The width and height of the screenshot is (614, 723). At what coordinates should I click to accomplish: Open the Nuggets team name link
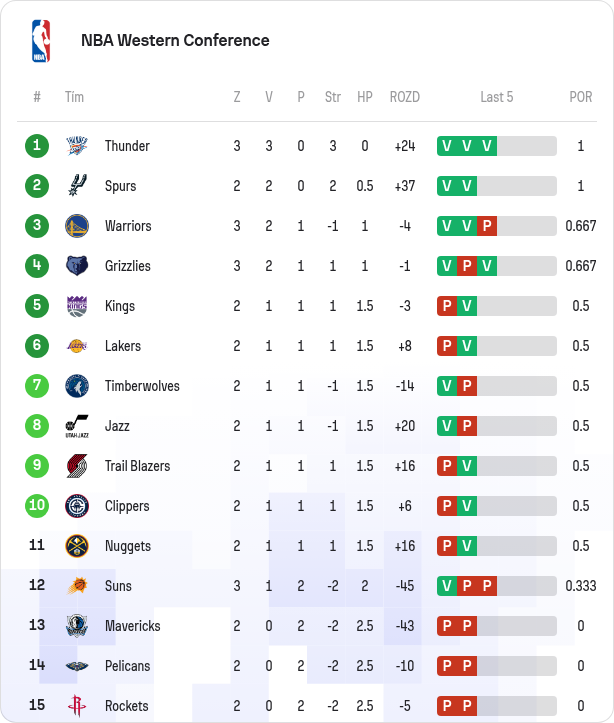pyautogui.click(x=128, y=546)
